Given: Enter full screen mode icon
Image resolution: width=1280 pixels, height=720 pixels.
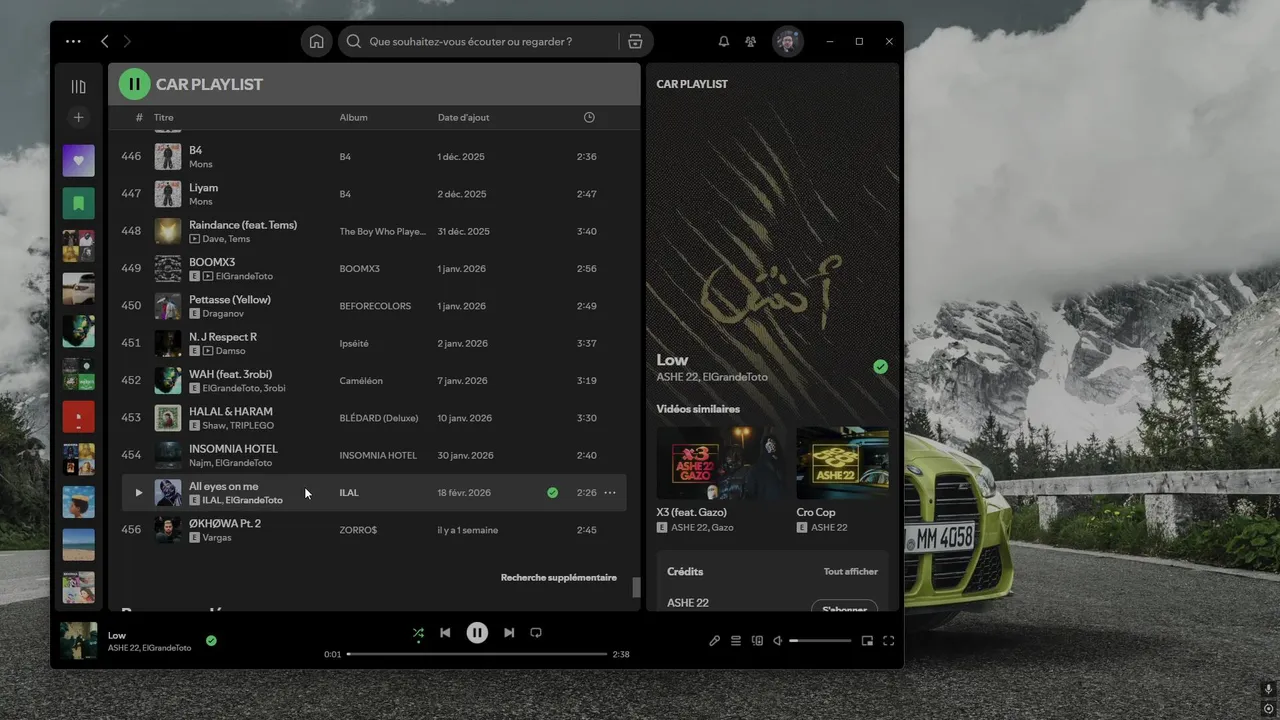Looking at the screenshot, I should point(888,641).
